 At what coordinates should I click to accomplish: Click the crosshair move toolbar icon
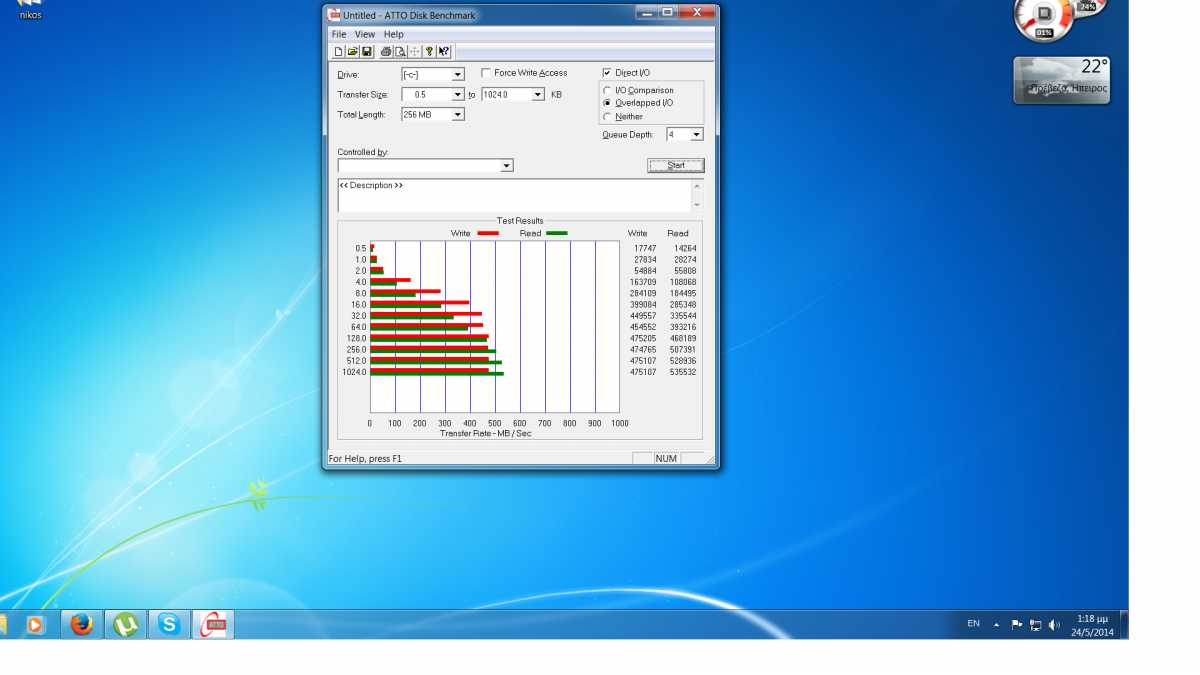(x=414, y=51)
